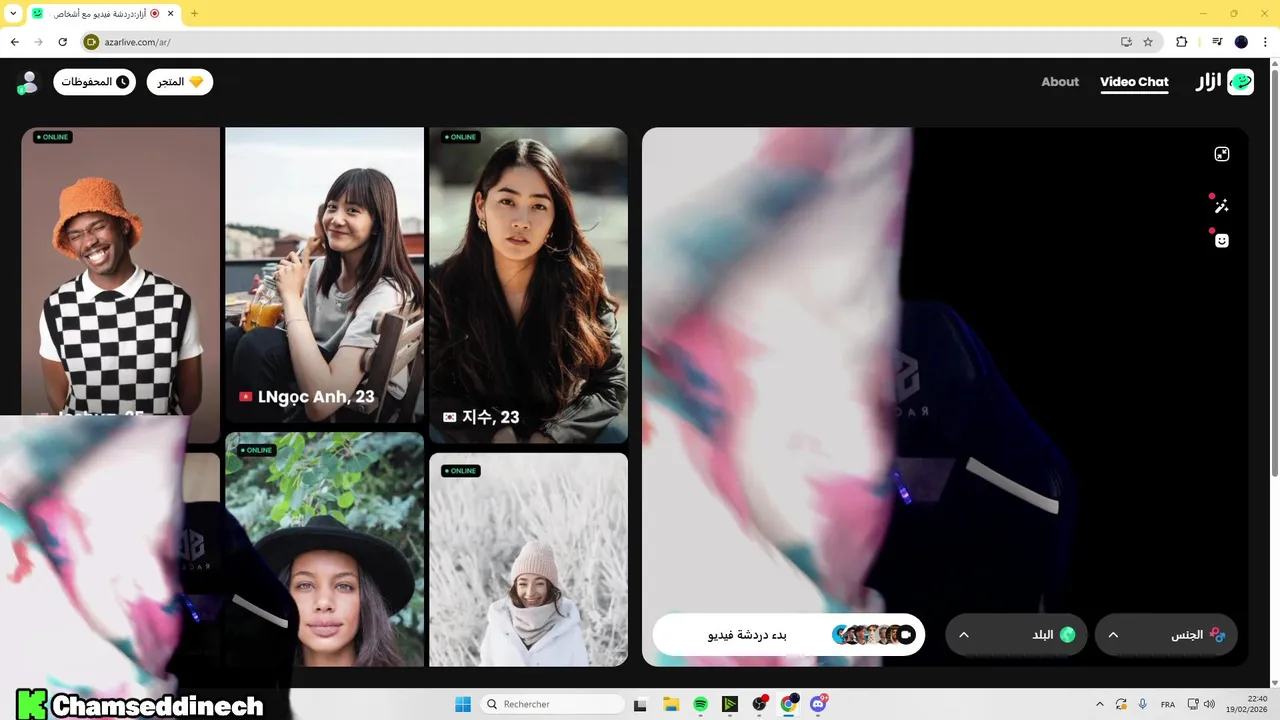The height and width of the screenshot is (720, 1280).
Task: Switch to the Video Chat tab
Action: pos(1134,82)
